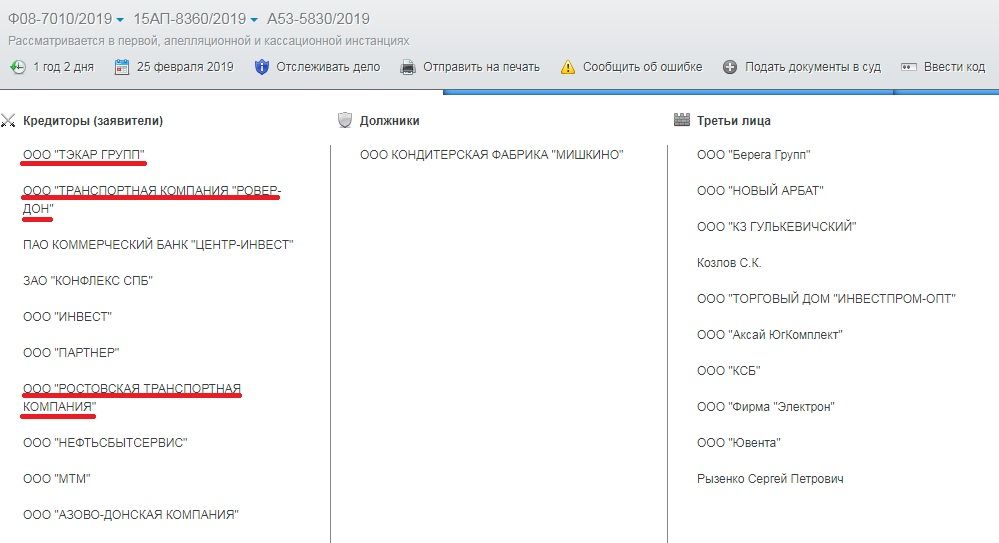
Task: Click the shield icon beside Должники
Action: pyautogui.click(x=345, y=120)
